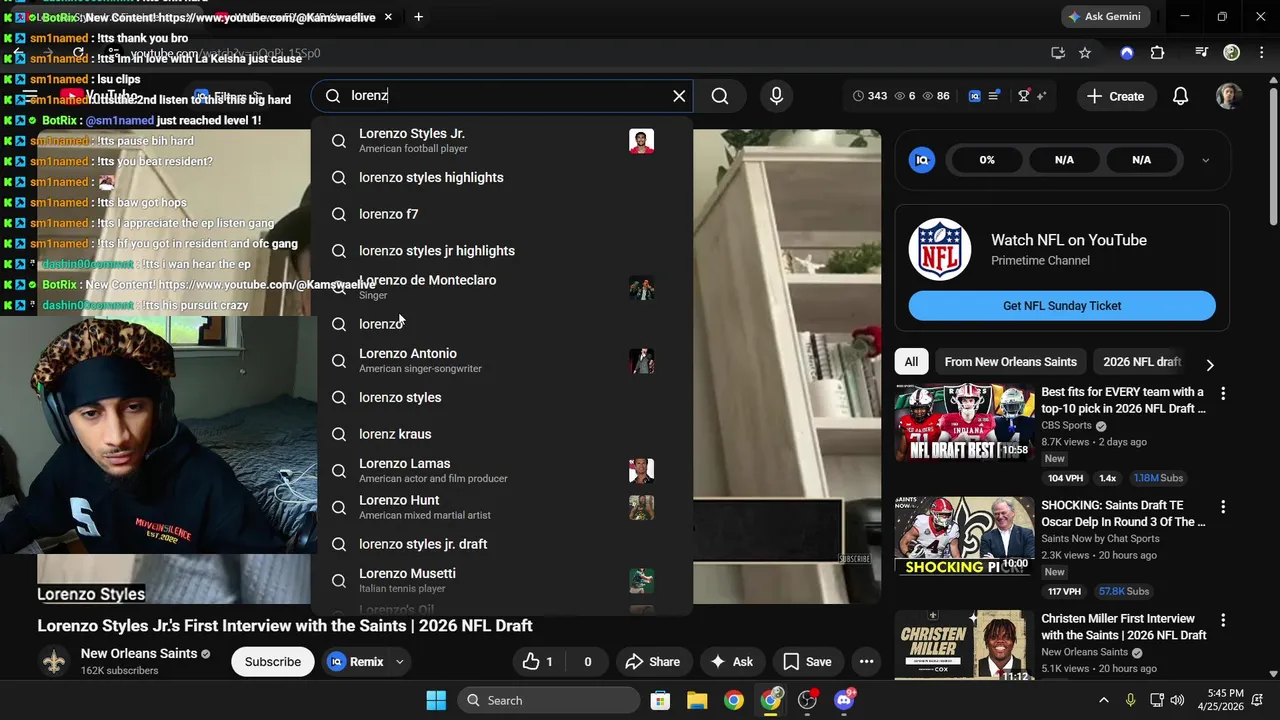Select the All filter chip

911,362
